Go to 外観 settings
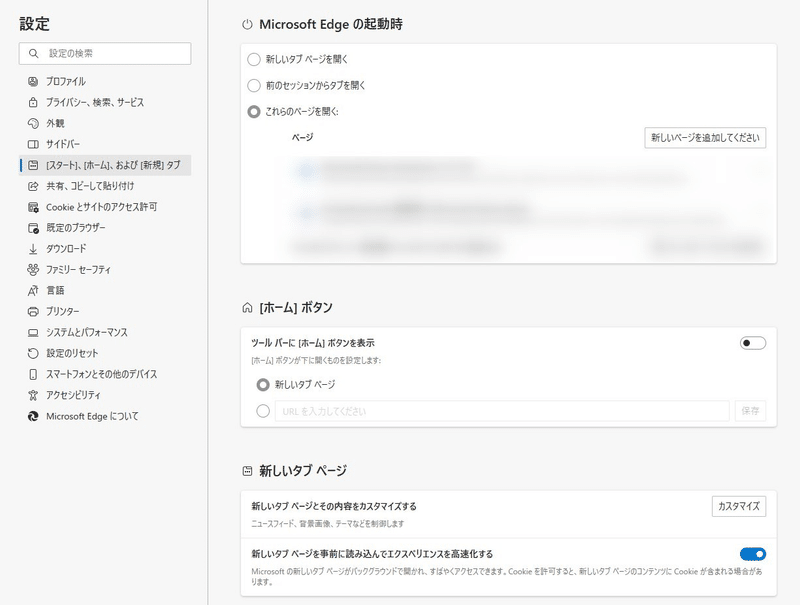This screenshot has width=800, height=605. point(105,123)
